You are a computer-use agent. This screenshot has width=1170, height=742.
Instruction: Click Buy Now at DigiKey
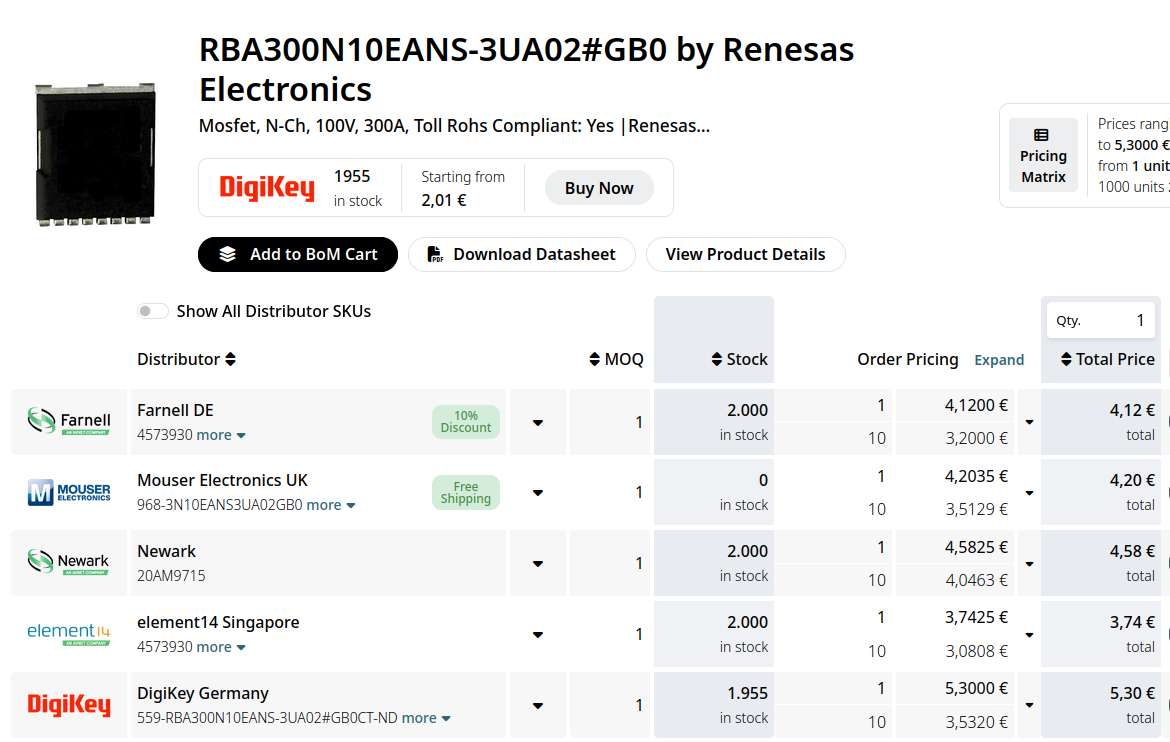click(599, 188)
